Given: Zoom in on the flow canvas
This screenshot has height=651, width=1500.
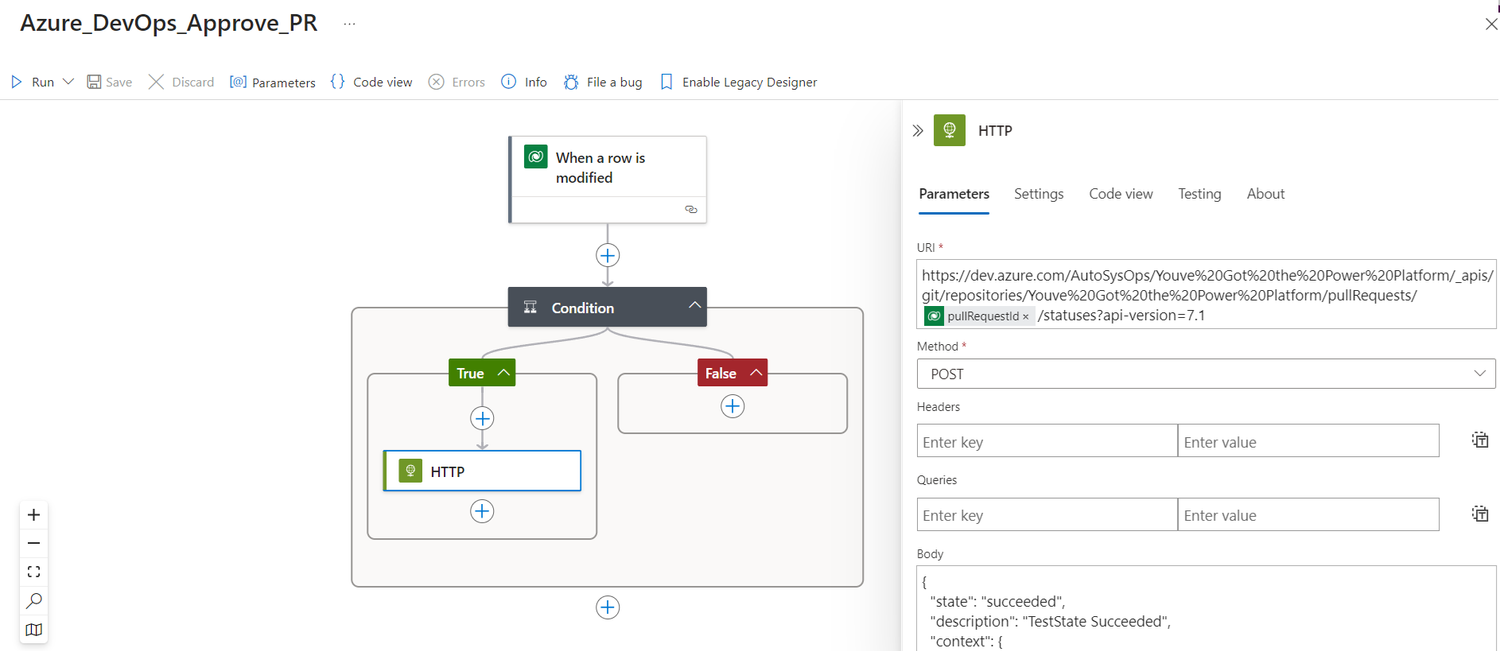Looking at the screenshot, I should coord(34,514).
